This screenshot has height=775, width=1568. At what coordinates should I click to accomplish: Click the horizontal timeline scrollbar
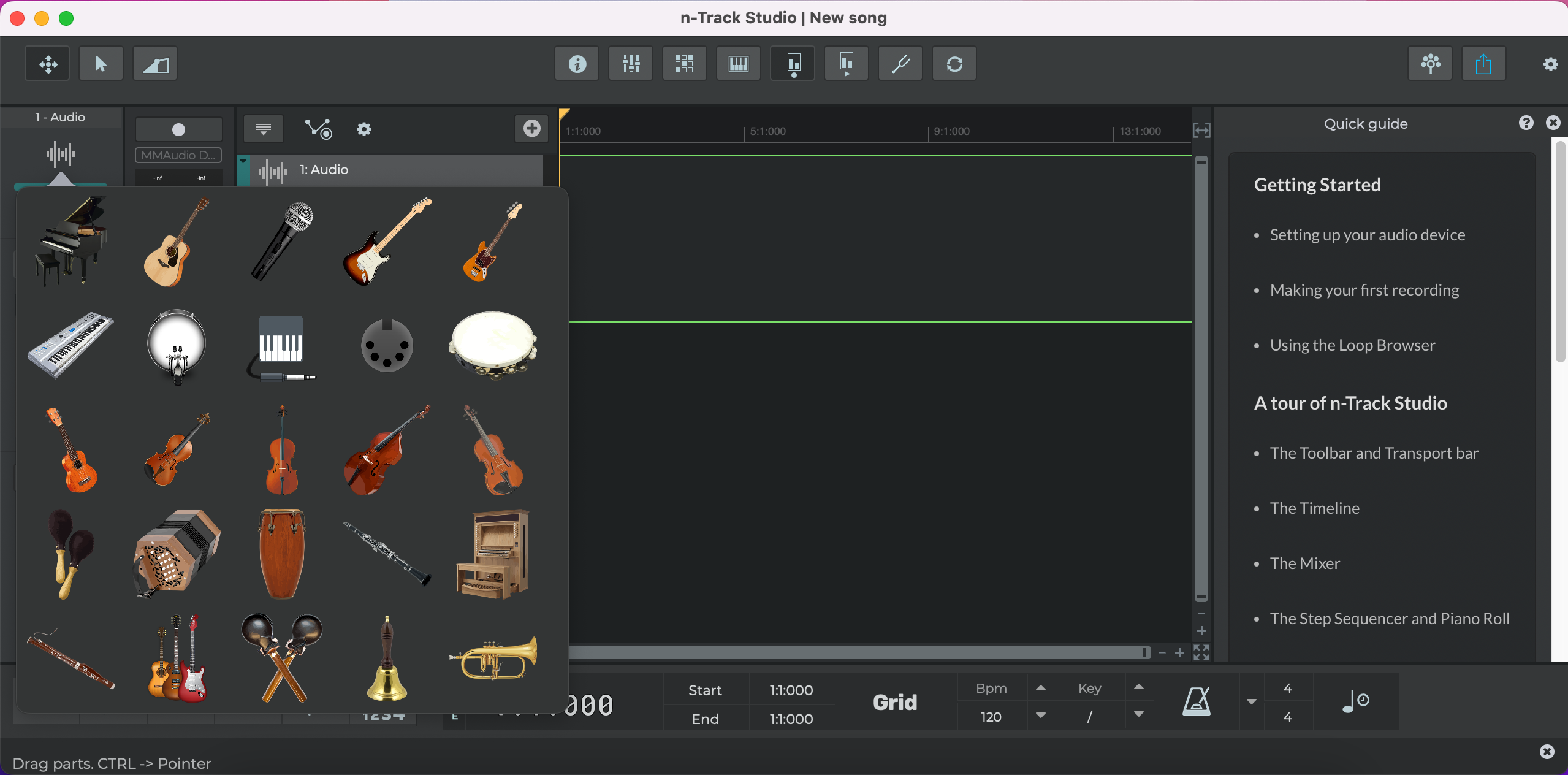[858, 652]
